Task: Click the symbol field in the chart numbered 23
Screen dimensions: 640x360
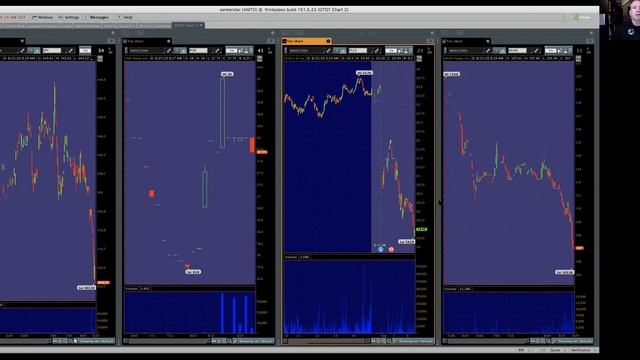Action: point(306,51)
